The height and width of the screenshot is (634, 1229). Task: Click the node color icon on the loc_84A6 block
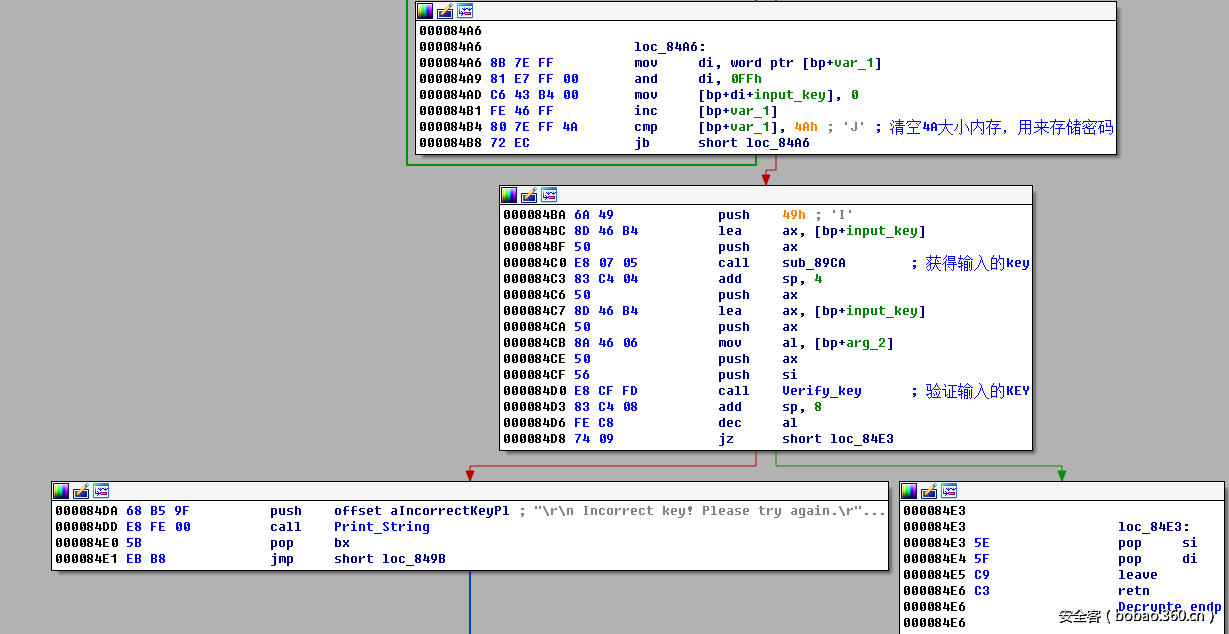(425, 11)
